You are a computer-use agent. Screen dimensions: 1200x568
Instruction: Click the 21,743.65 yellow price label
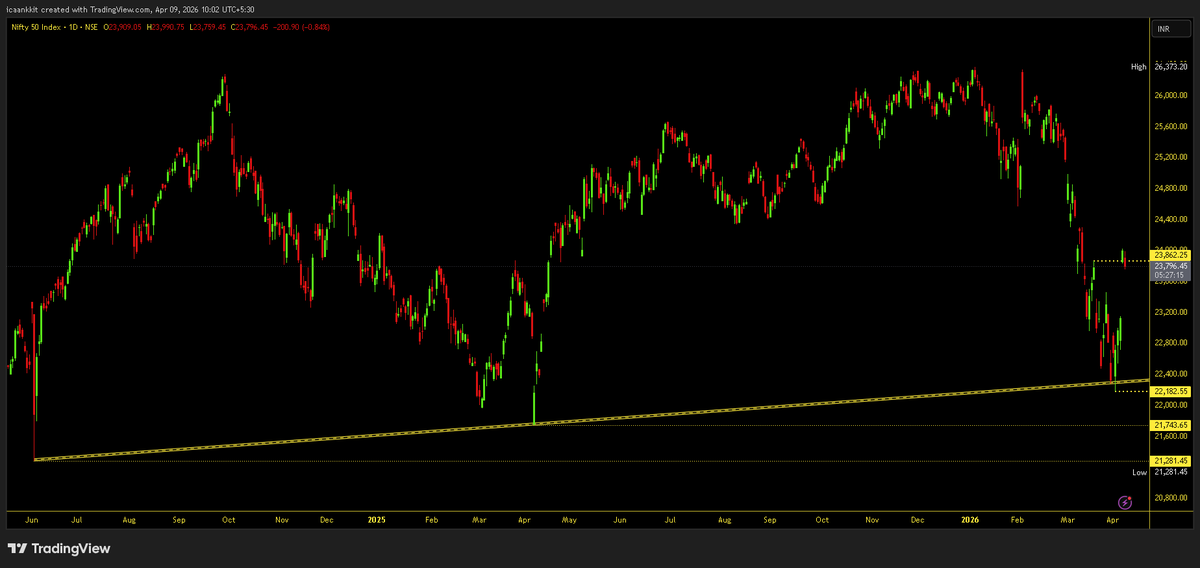click(x=1170, y=425)
